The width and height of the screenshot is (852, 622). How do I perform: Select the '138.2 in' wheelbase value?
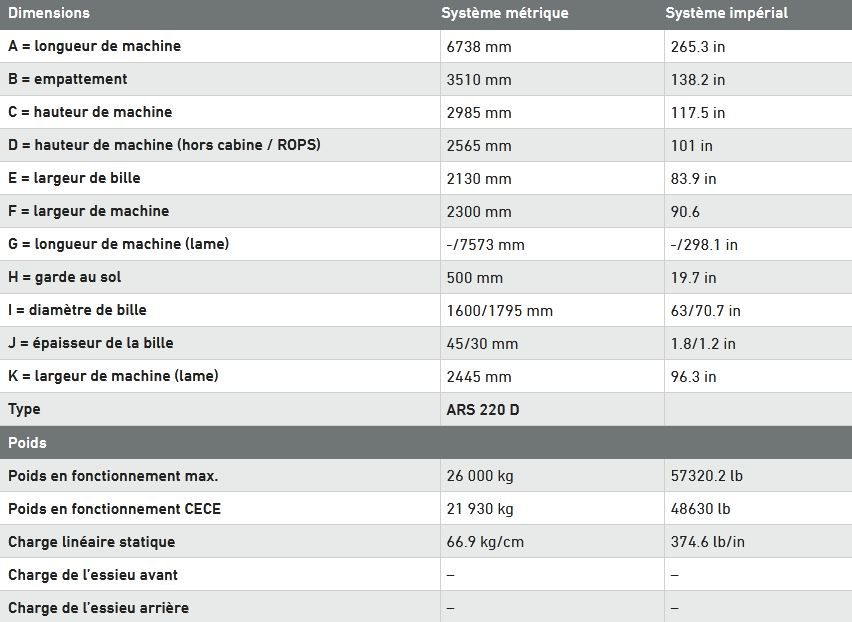coord(698,79)
